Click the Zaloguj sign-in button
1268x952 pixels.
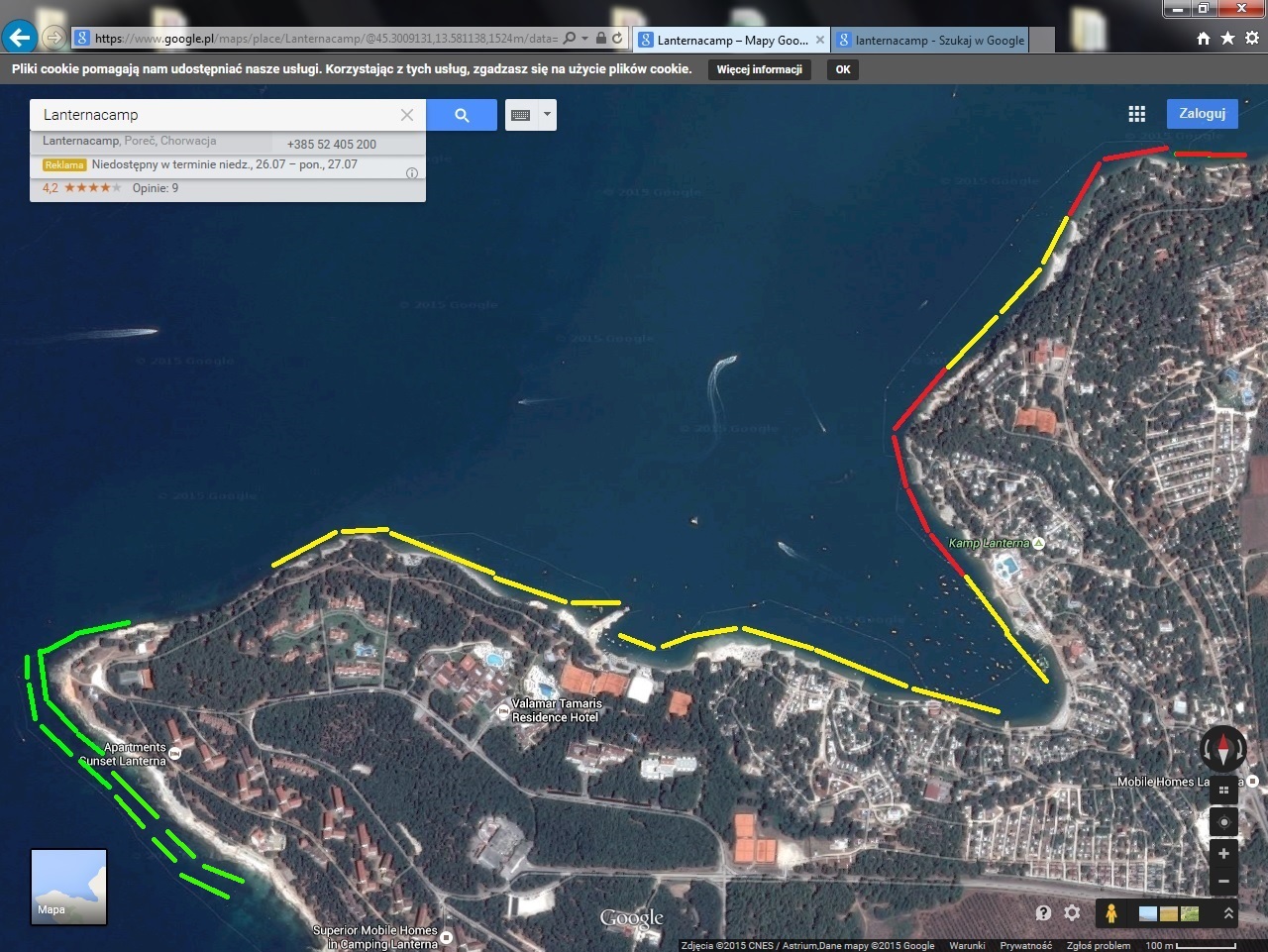[x=1202, y=114]
